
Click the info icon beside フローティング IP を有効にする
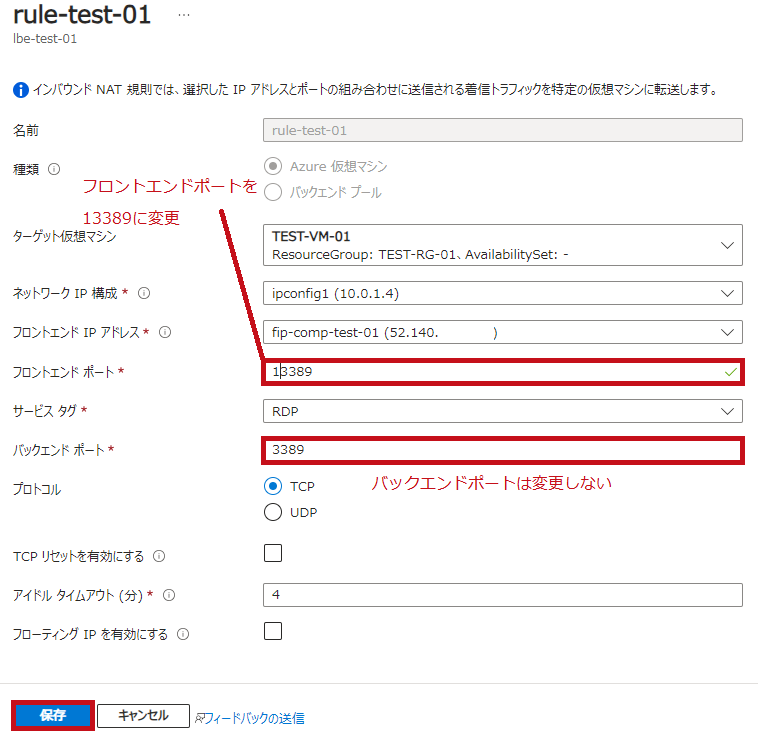[183, 634]
